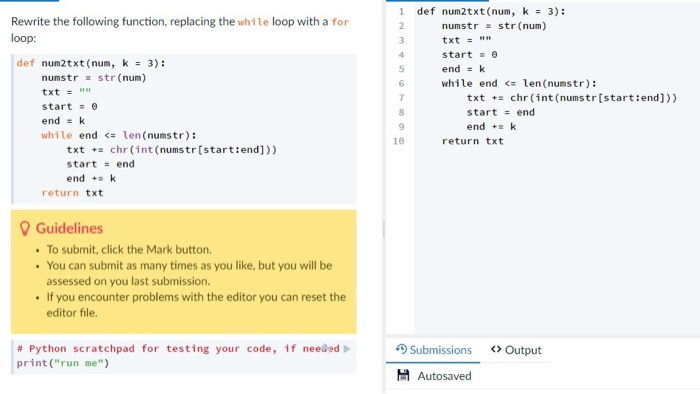This screenshot has width=700, height=394.
Task: Switch to the Submissions tab
Action: pos(433,350)
